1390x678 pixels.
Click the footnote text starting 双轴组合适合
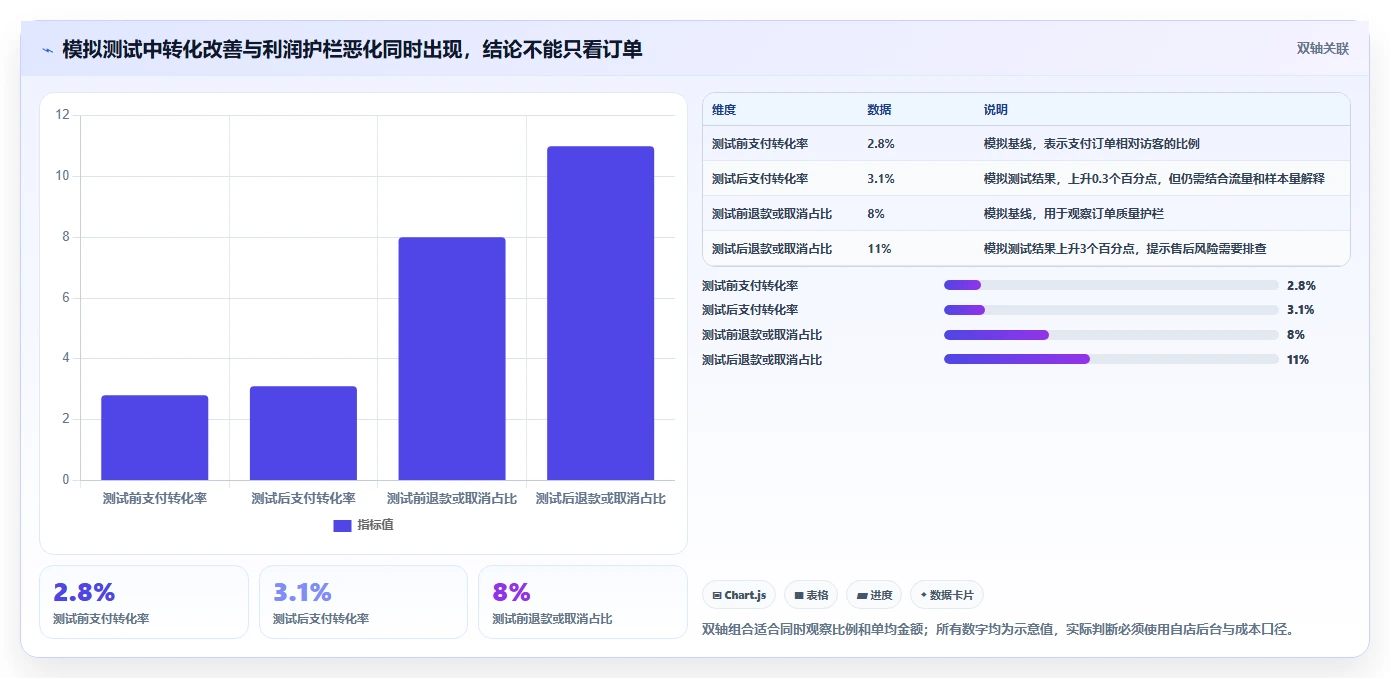[1000, 630]
